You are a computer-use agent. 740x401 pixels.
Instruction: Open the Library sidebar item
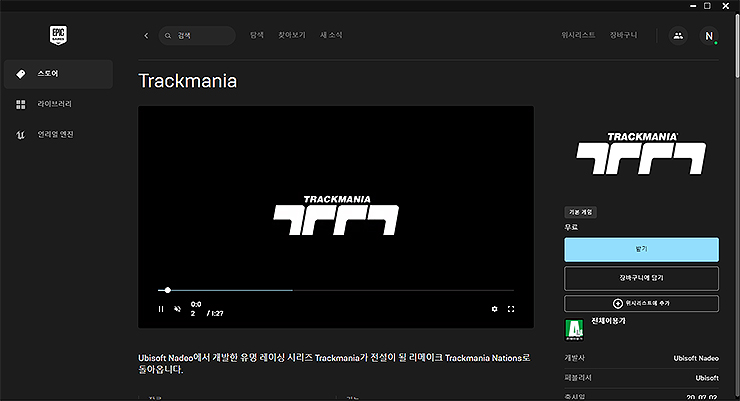[x=59, y=104]
